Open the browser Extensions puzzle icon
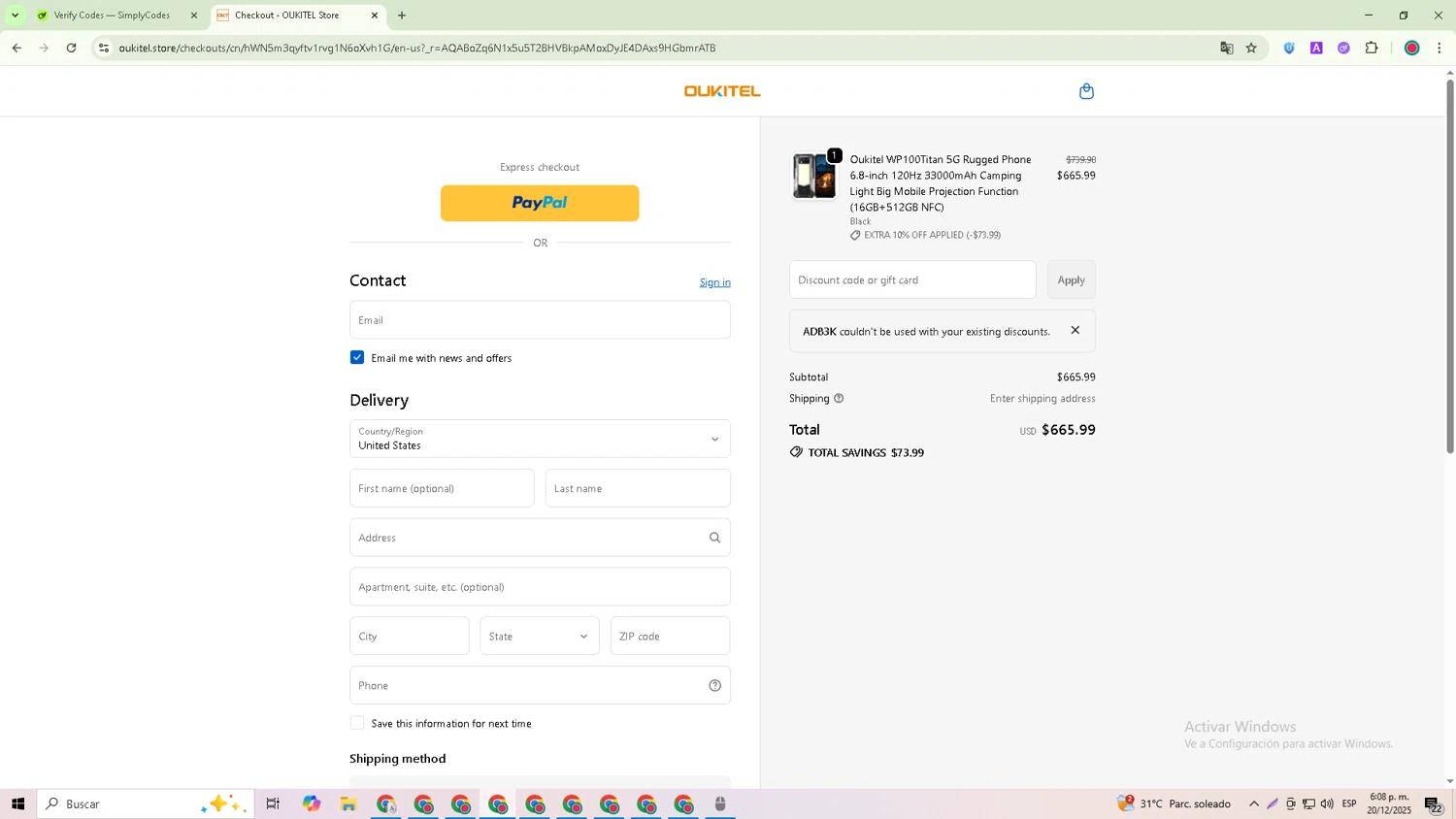The height and width of the screenshot is (819, 1456). click(x=1372, y=48)
